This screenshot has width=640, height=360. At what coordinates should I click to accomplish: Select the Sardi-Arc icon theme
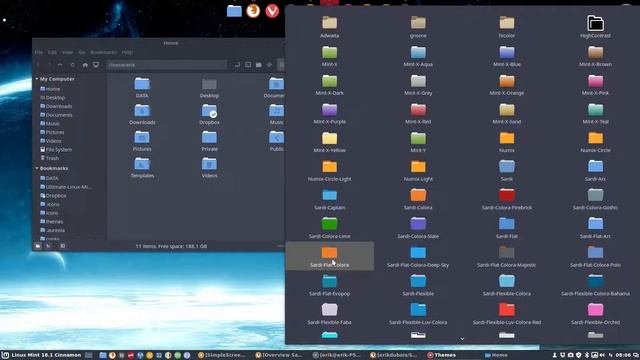coord(595,170)
